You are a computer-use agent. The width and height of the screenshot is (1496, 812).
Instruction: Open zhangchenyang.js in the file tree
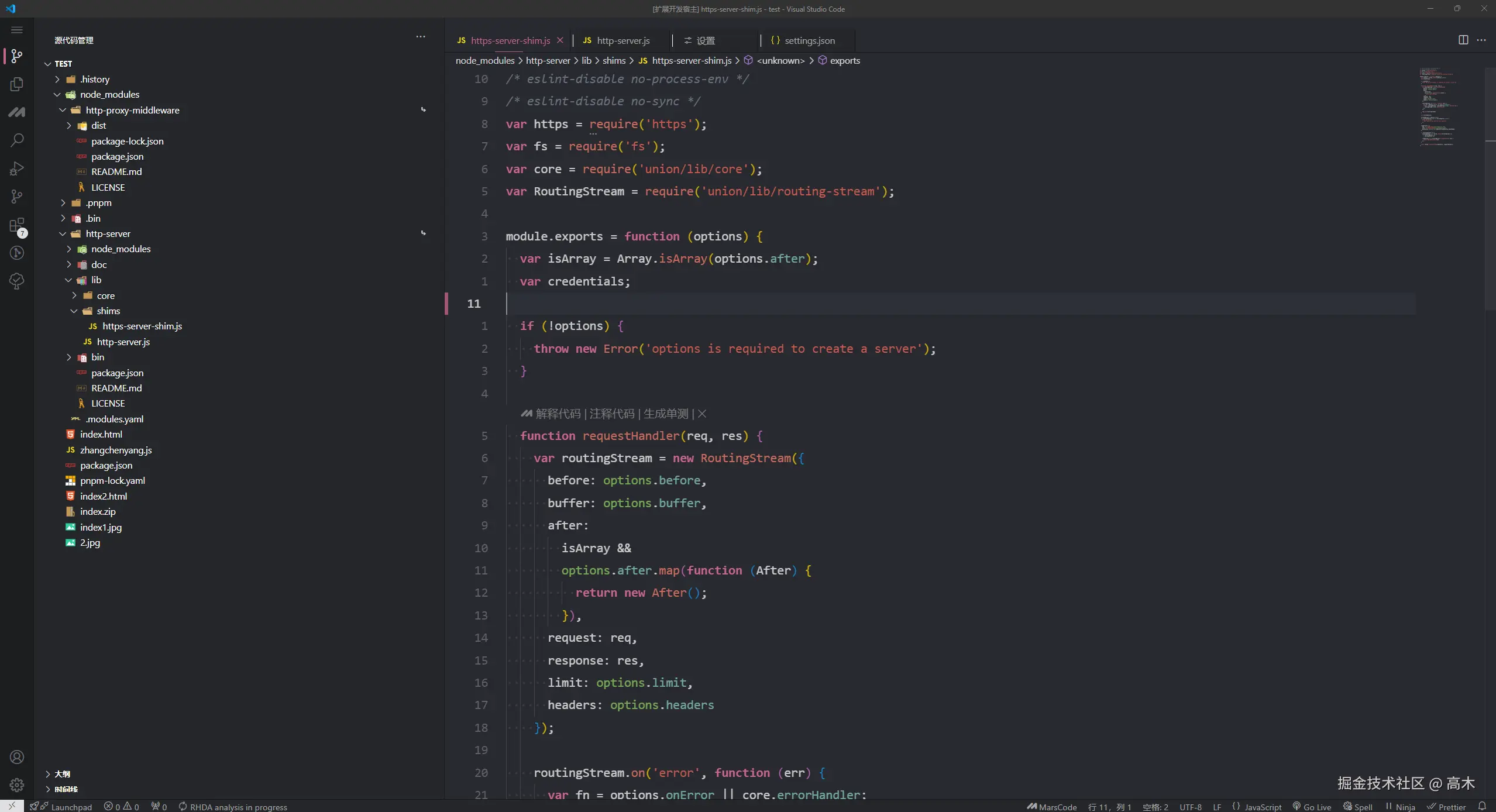coord(116,450)
